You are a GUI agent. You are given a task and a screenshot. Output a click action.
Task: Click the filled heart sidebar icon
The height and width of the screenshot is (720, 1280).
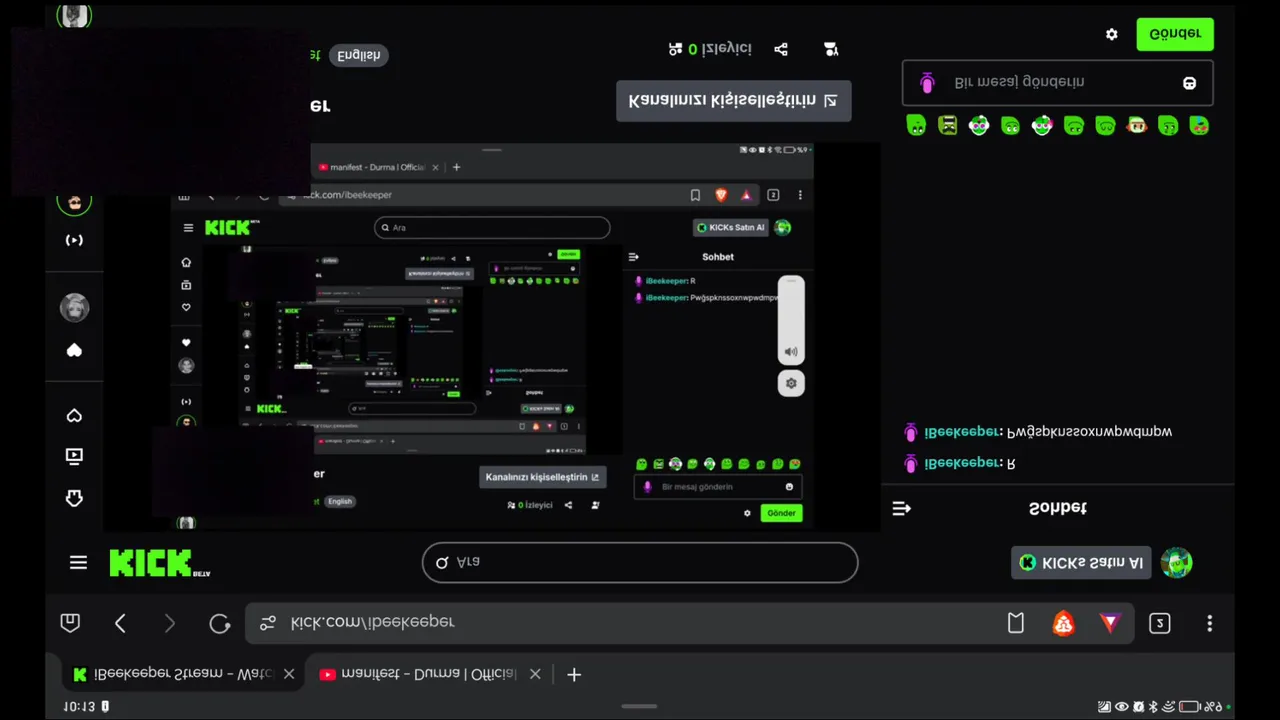click(x=74, y=350)
